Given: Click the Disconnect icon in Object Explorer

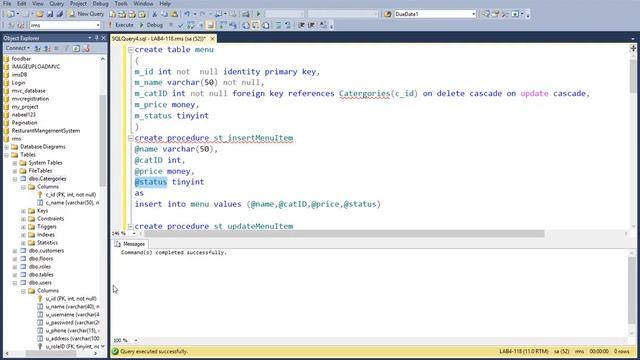Looking at the screenshot, I should click(47, 49).
